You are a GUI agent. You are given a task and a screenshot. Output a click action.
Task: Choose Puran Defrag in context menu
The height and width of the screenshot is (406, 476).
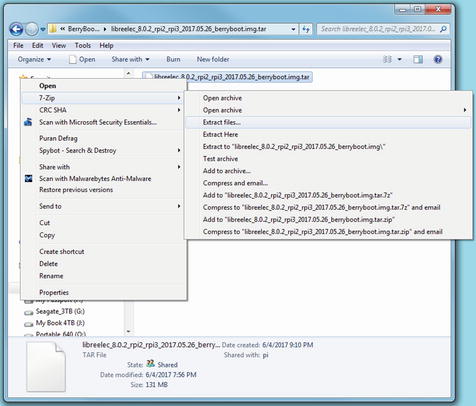pos(104,138)
